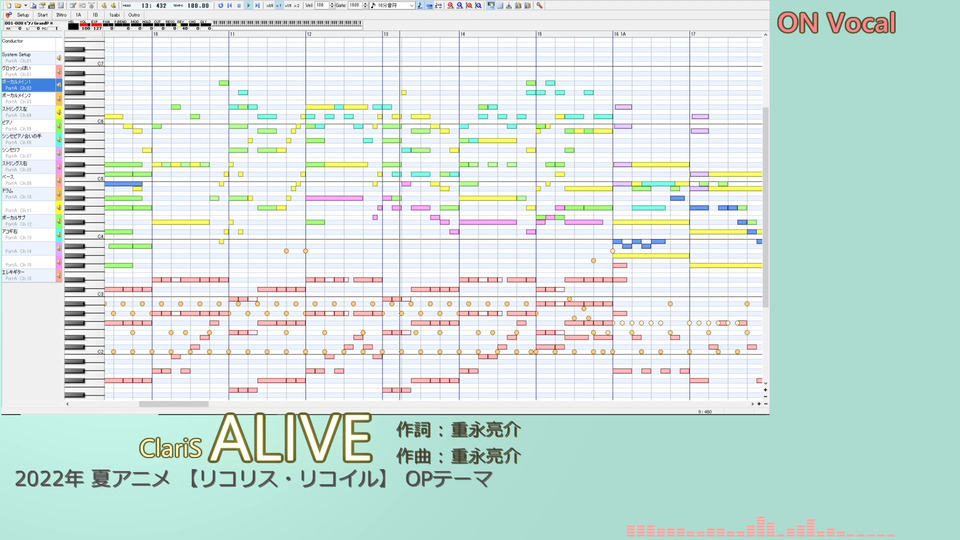Click the rewind to previous marker button
The width and height of the screenshot is (960, 540).
230,6
